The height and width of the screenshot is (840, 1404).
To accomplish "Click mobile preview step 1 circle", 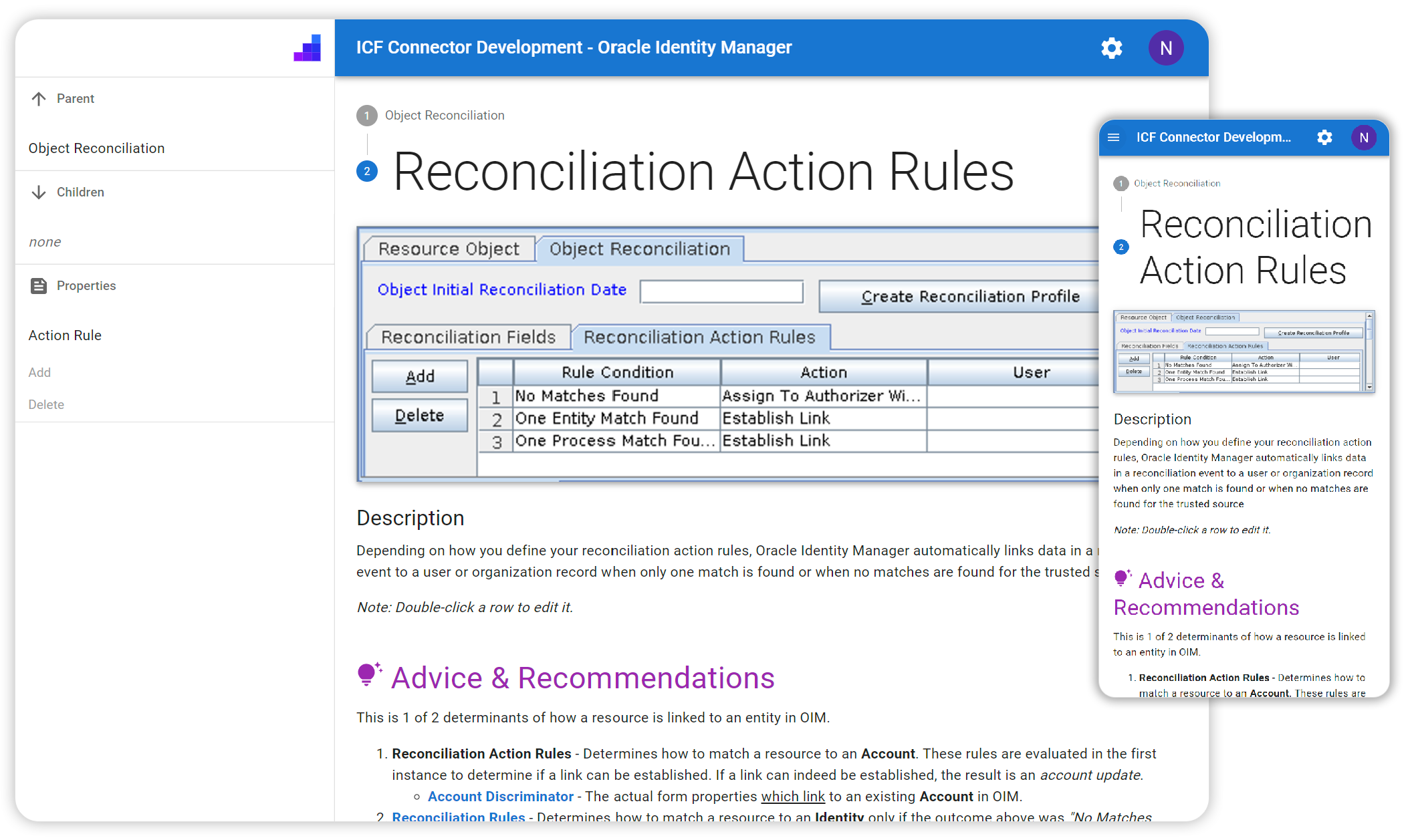I will 1121,184.
